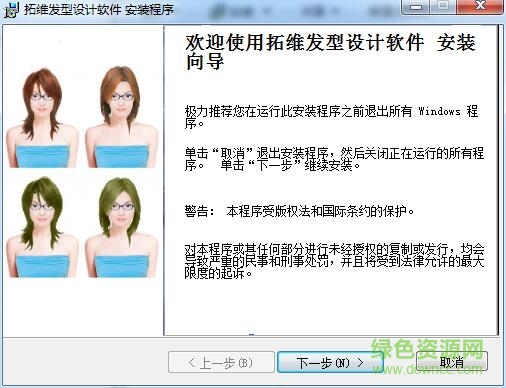Screen dimensions: 506x388
Task: Click the disabled 上一步(B) back button
Action: [221, 362]
